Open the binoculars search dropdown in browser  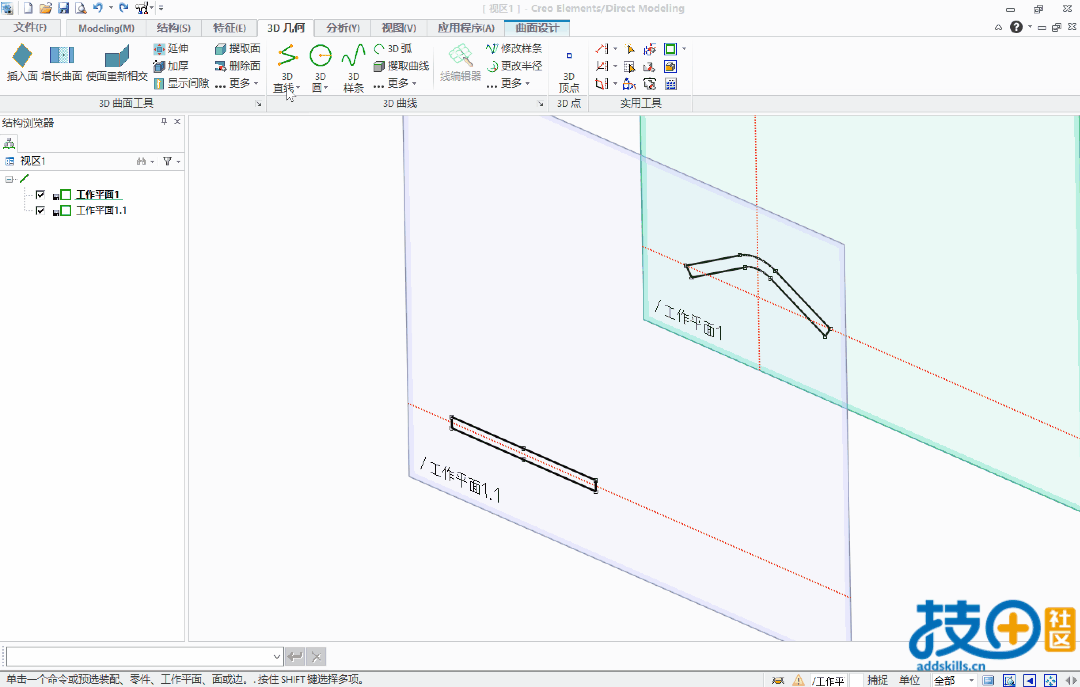[145, 161]
